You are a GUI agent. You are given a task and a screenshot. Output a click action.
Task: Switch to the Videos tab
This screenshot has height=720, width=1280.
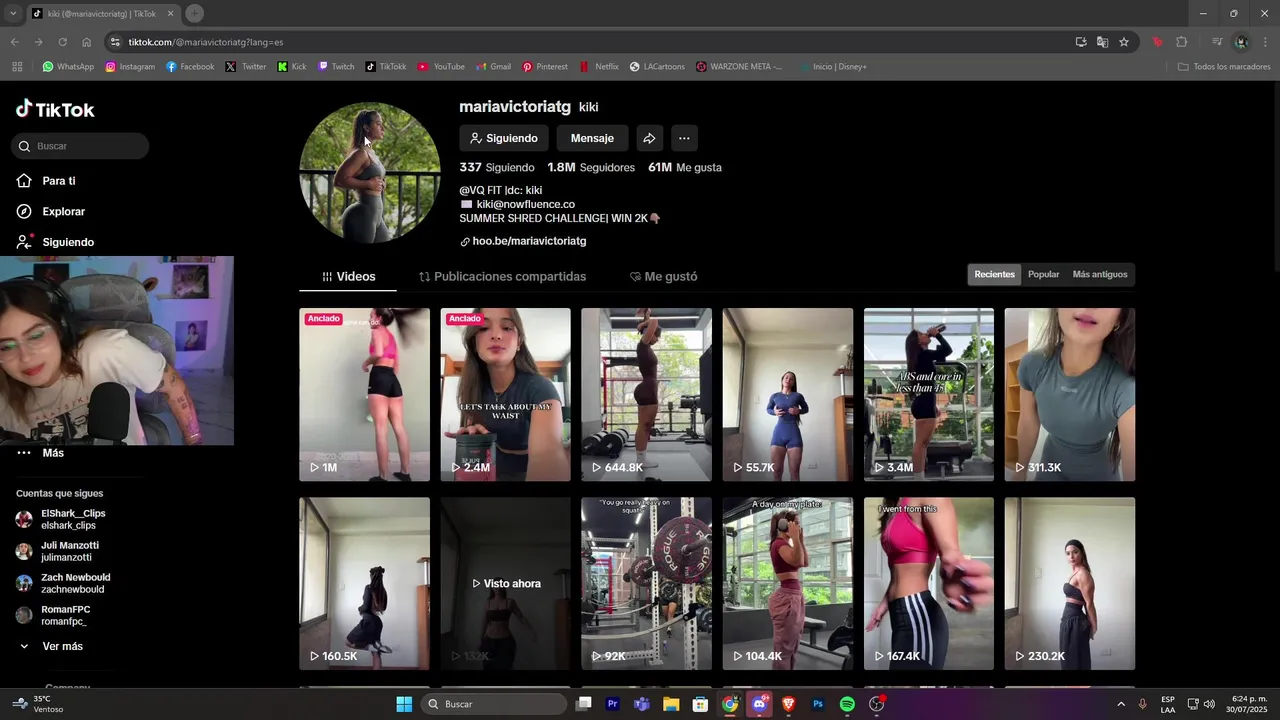(x=348, y=277)
